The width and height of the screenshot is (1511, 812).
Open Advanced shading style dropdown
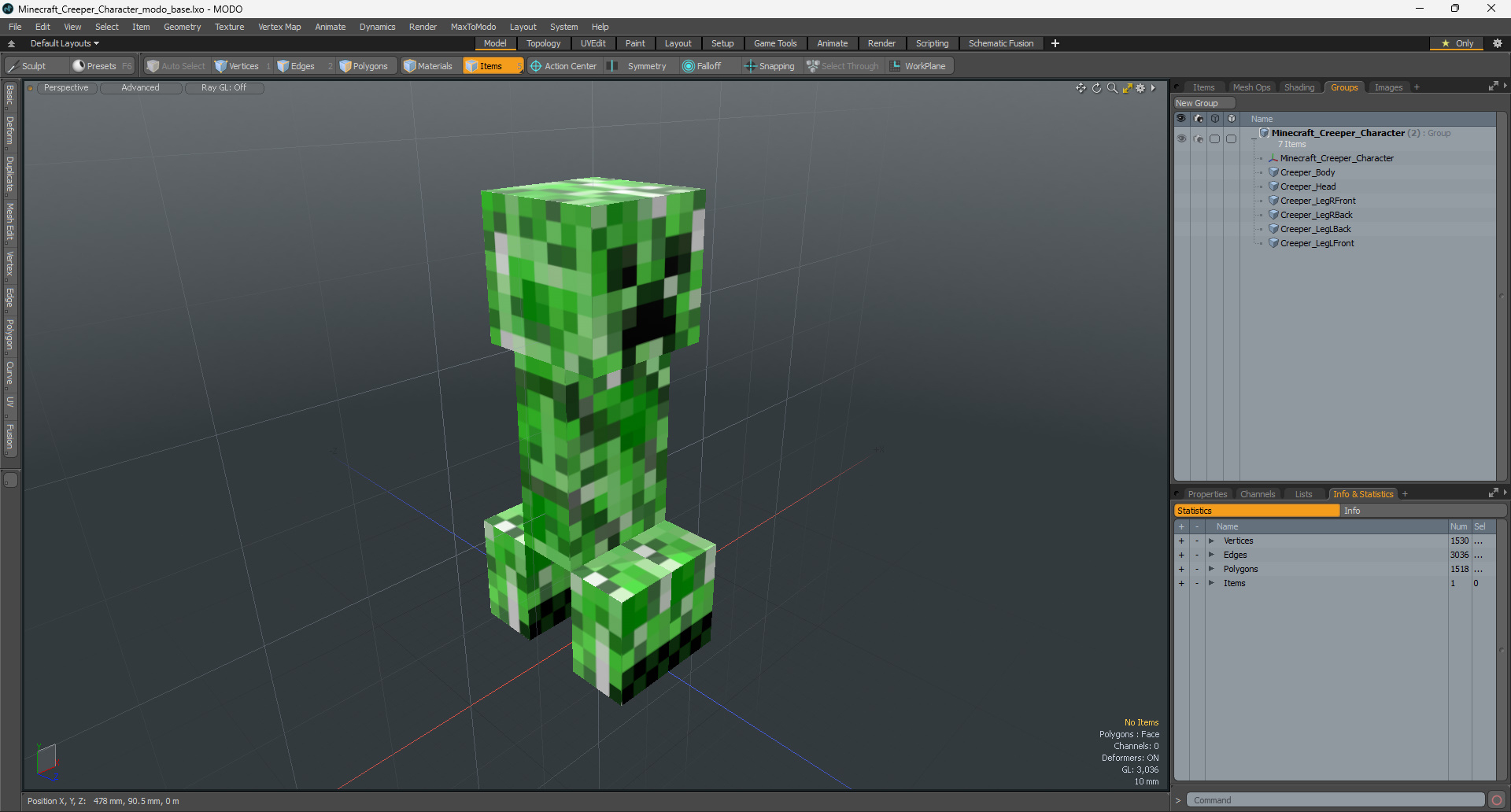pyautogui.click(x=140, y=88)
